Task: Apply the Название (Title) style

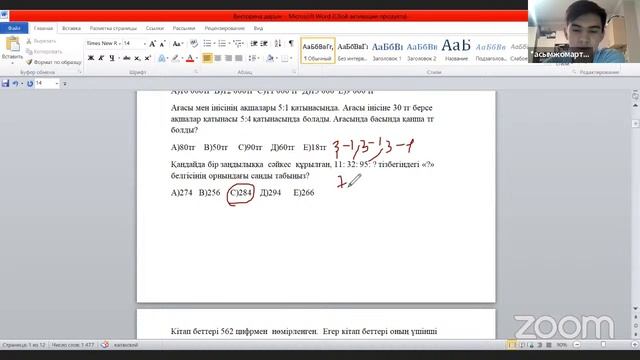Action: 456,51
